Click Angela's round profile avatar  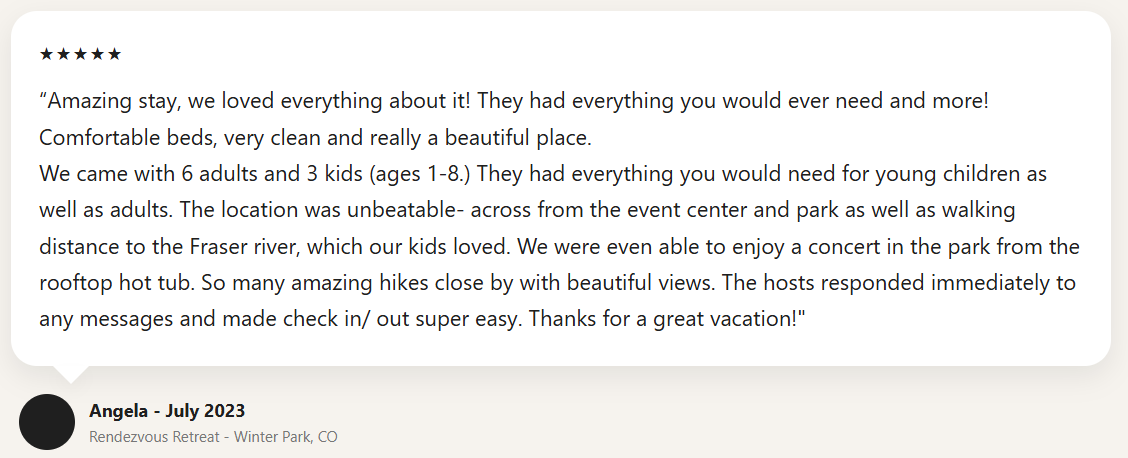(x=47, y=422)
